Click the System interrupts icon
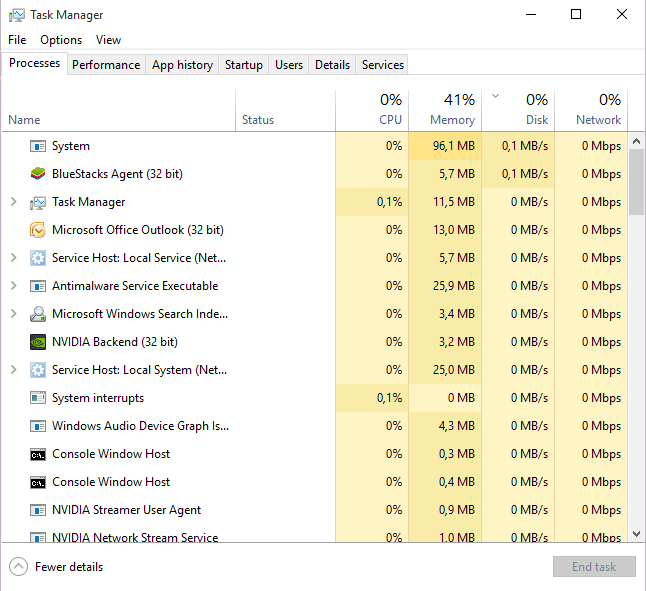646x591 pixels. 38,398
